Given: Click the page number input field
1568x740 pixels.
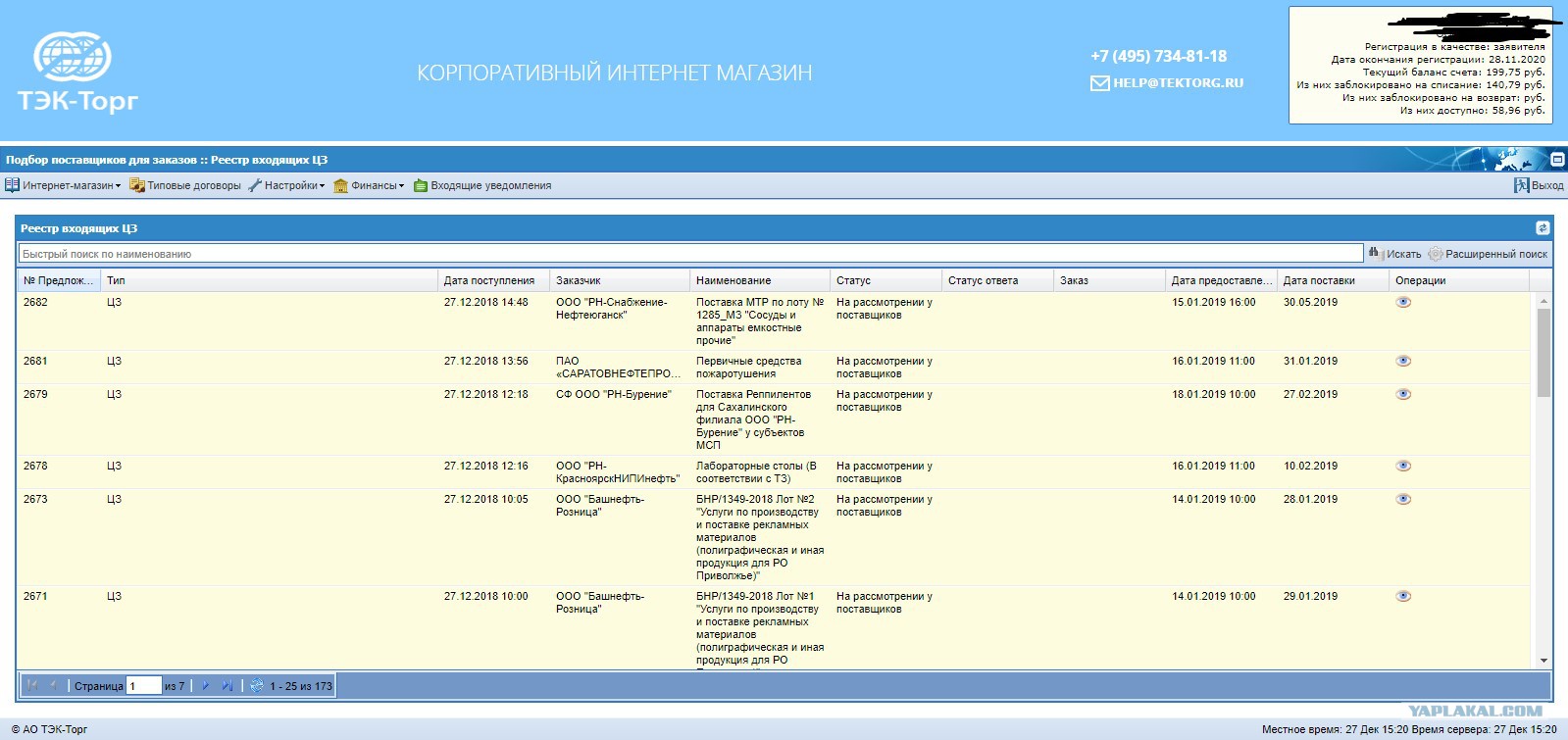Looking at the screenshot, I should 144,686.
